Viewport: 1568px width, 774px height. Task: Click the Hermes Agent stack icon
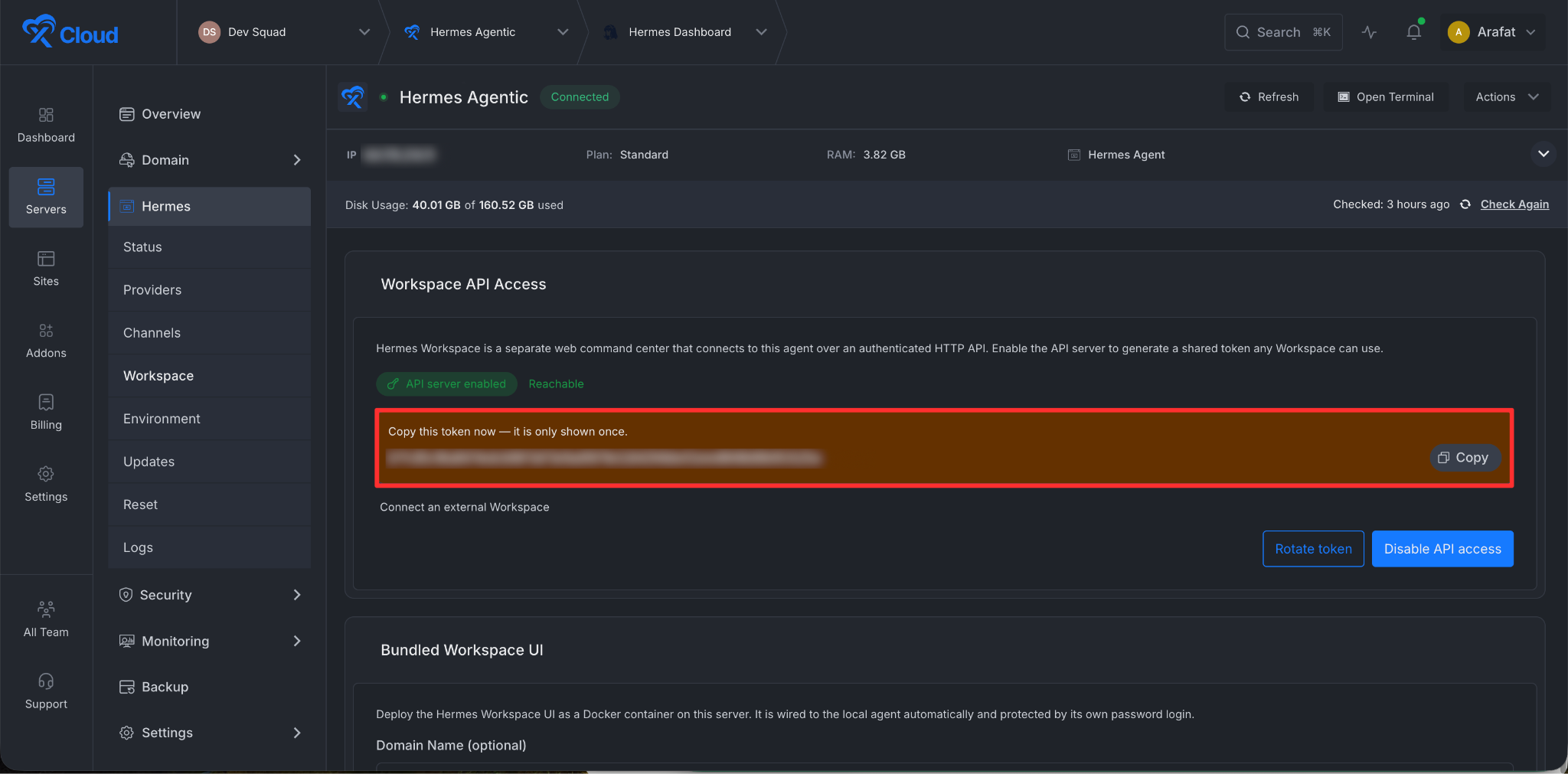[x=1074, y=155]
